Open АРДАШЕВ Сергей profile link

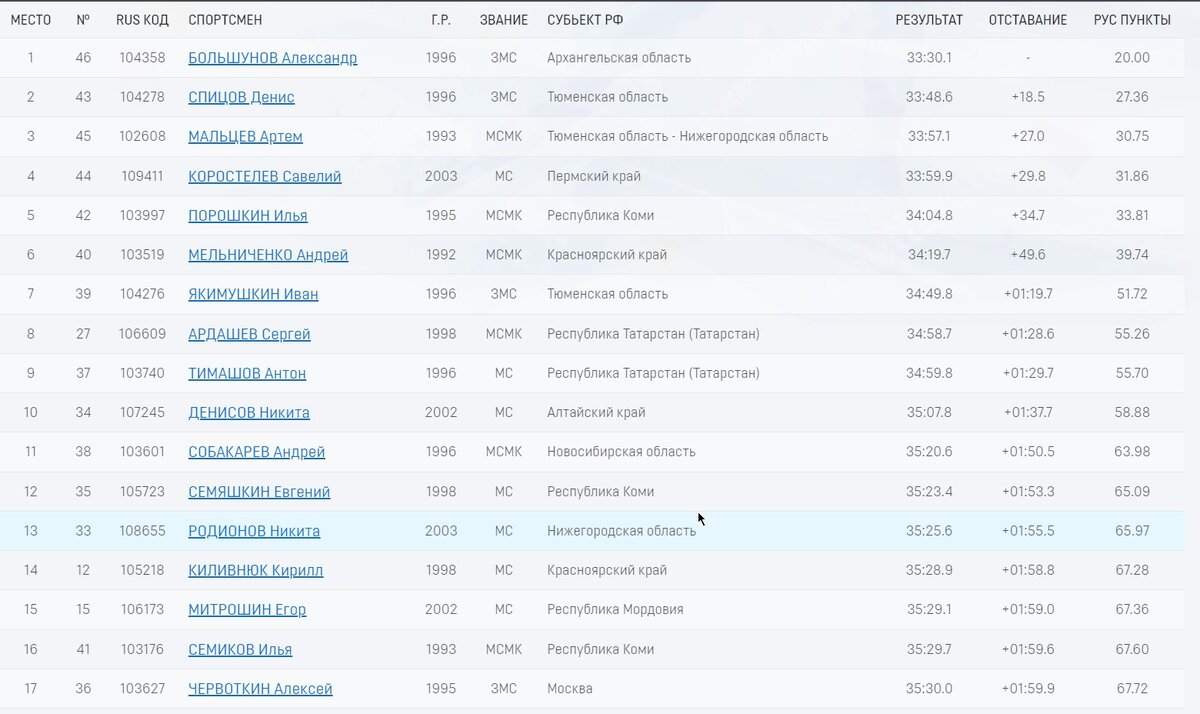[249, 334]
